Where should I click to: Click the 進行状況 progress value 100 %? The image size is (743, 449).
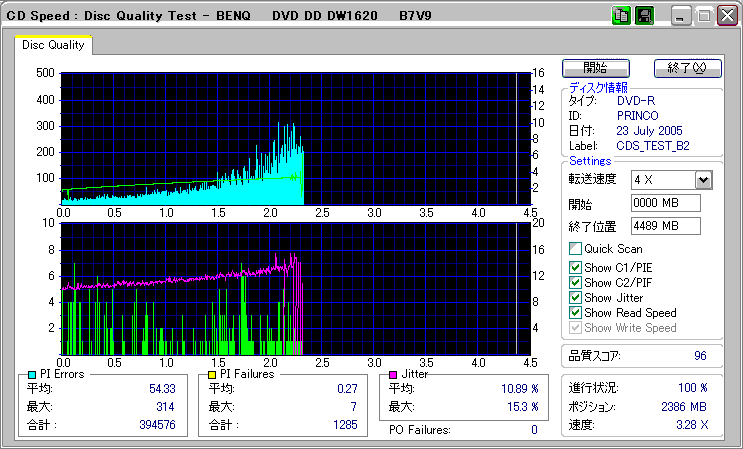(x=693, y=388)
